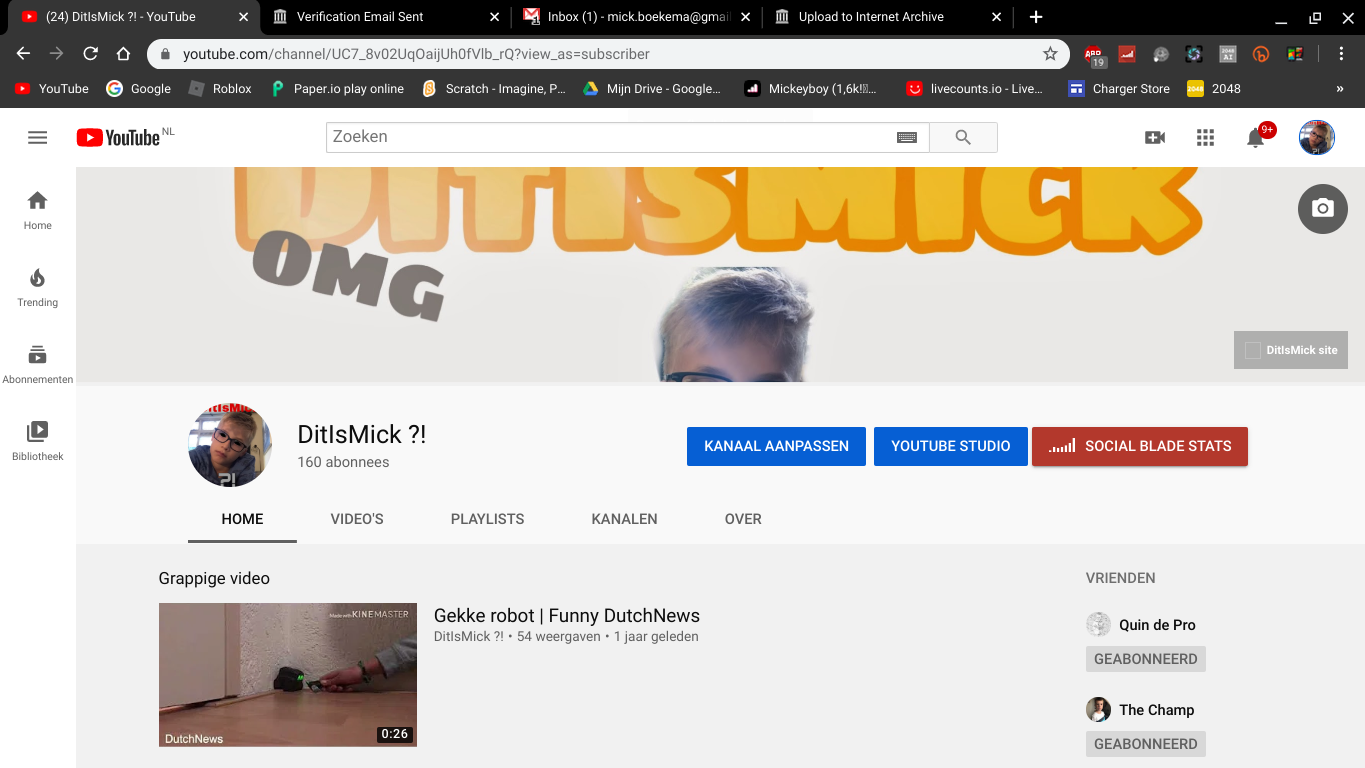Reload the page
Screen dimensions: 1365x768
[x=90, y=54]
